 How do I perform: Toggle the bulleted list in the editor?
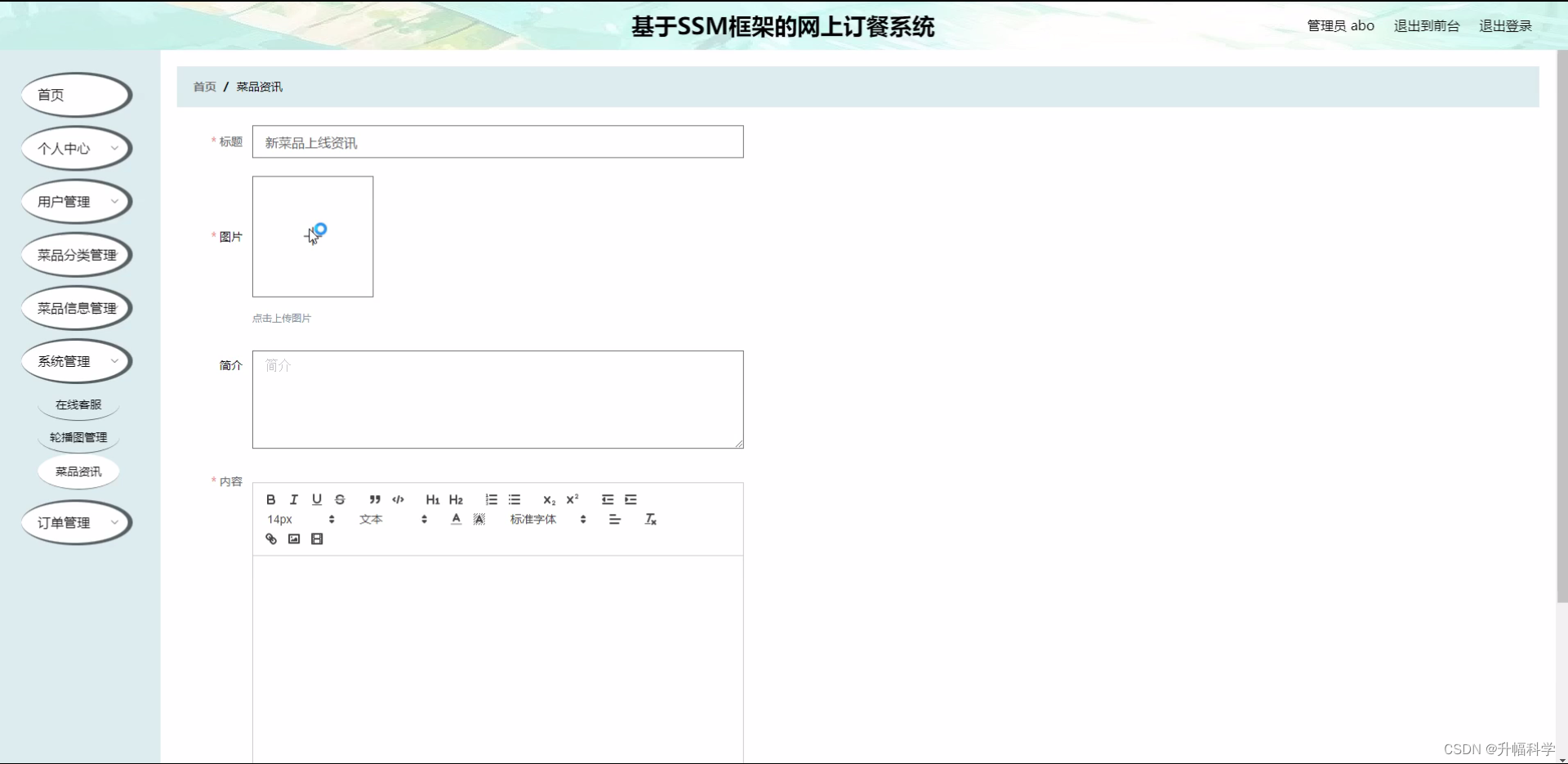[x=514, y=499]
